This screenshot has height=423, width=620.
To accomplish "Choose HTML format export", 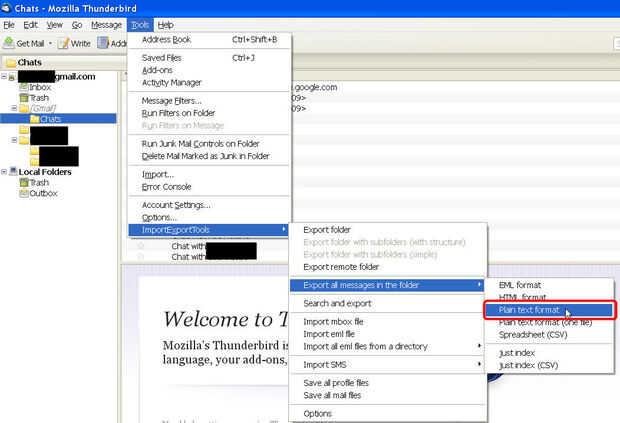I will coord(550,297).
